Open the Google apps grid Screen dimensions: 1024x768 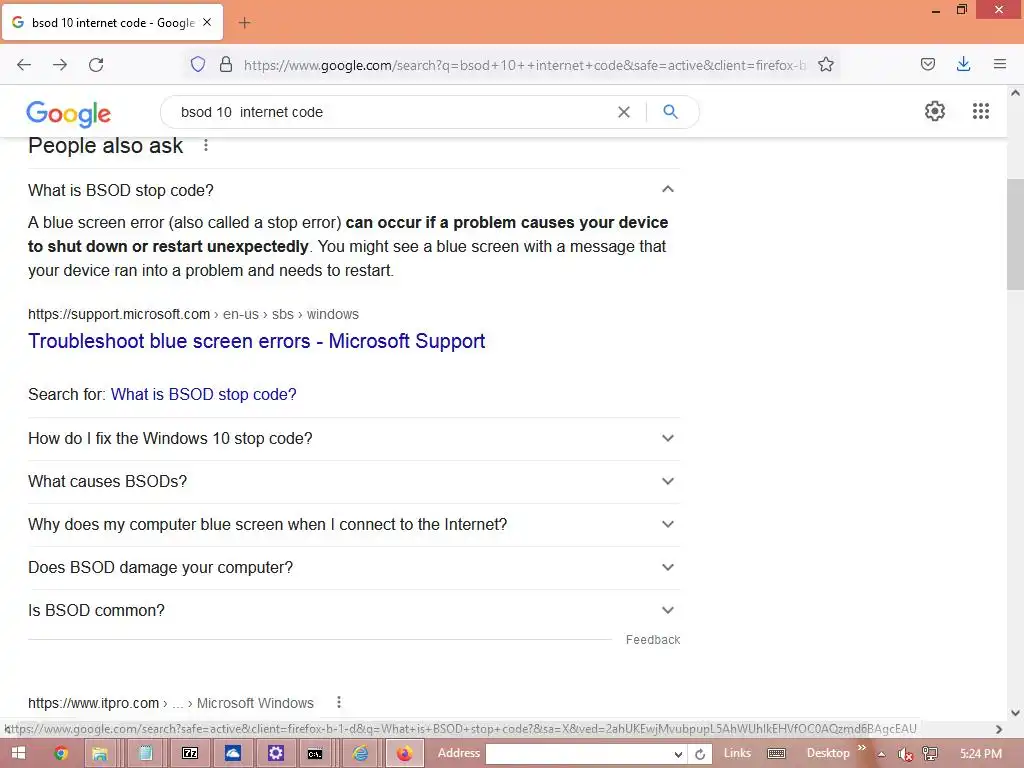coord(980,111)
